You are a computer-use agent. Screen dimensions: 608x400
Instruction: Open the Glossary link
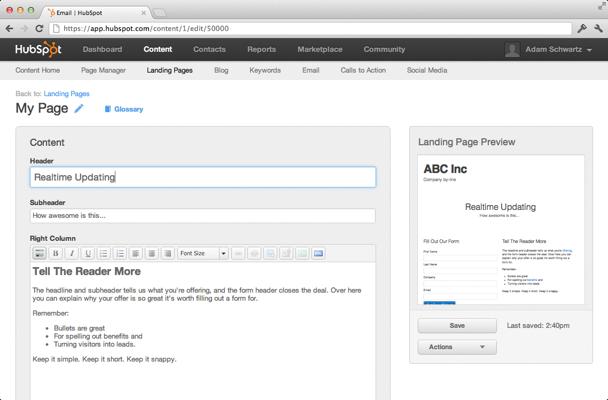(x=124, y=109)
